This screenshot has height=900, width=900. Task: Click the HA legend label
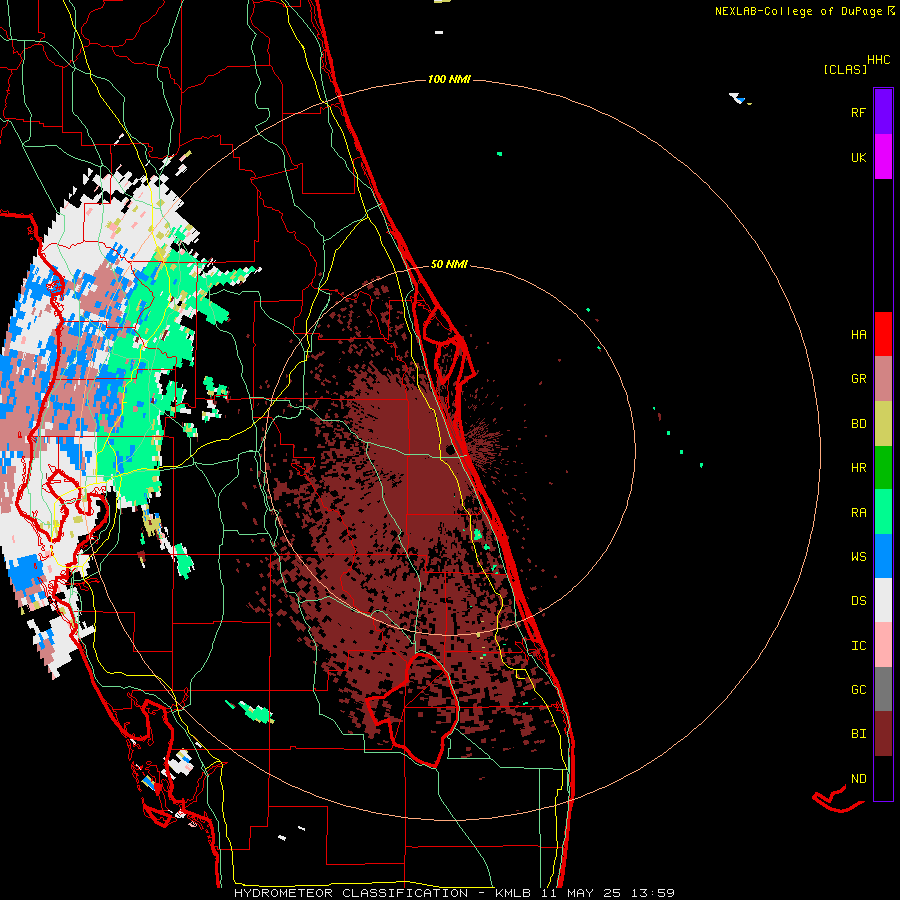pos(858,334)
